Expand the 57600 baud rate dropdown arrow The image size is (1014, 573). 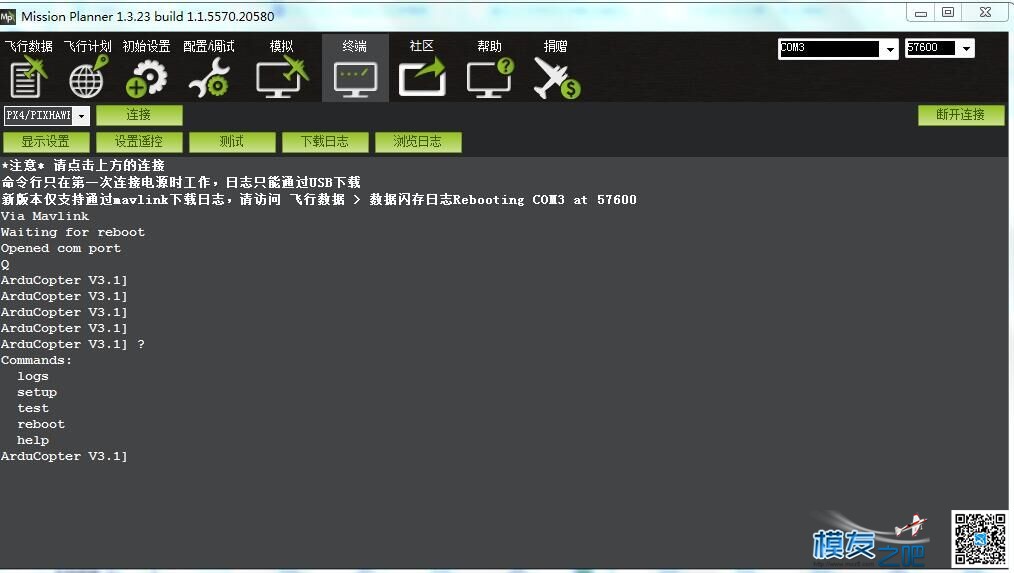pyautogui.click(x=966, y=49)
